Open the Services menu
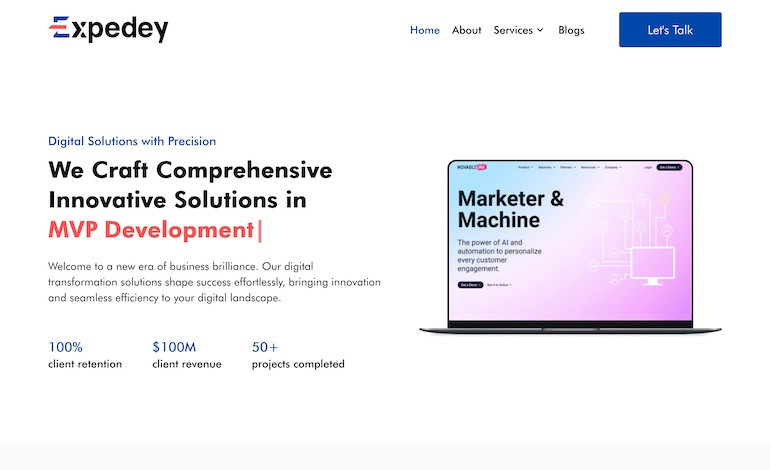 pos(513,30)
